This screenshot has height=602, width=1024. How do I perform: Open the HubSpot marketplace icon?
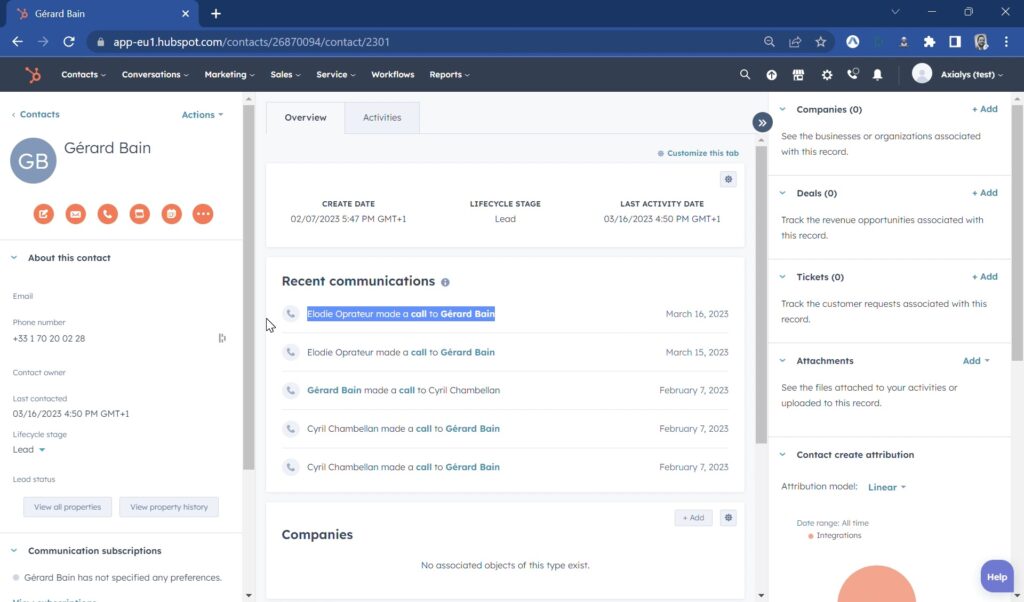(798, 75)
